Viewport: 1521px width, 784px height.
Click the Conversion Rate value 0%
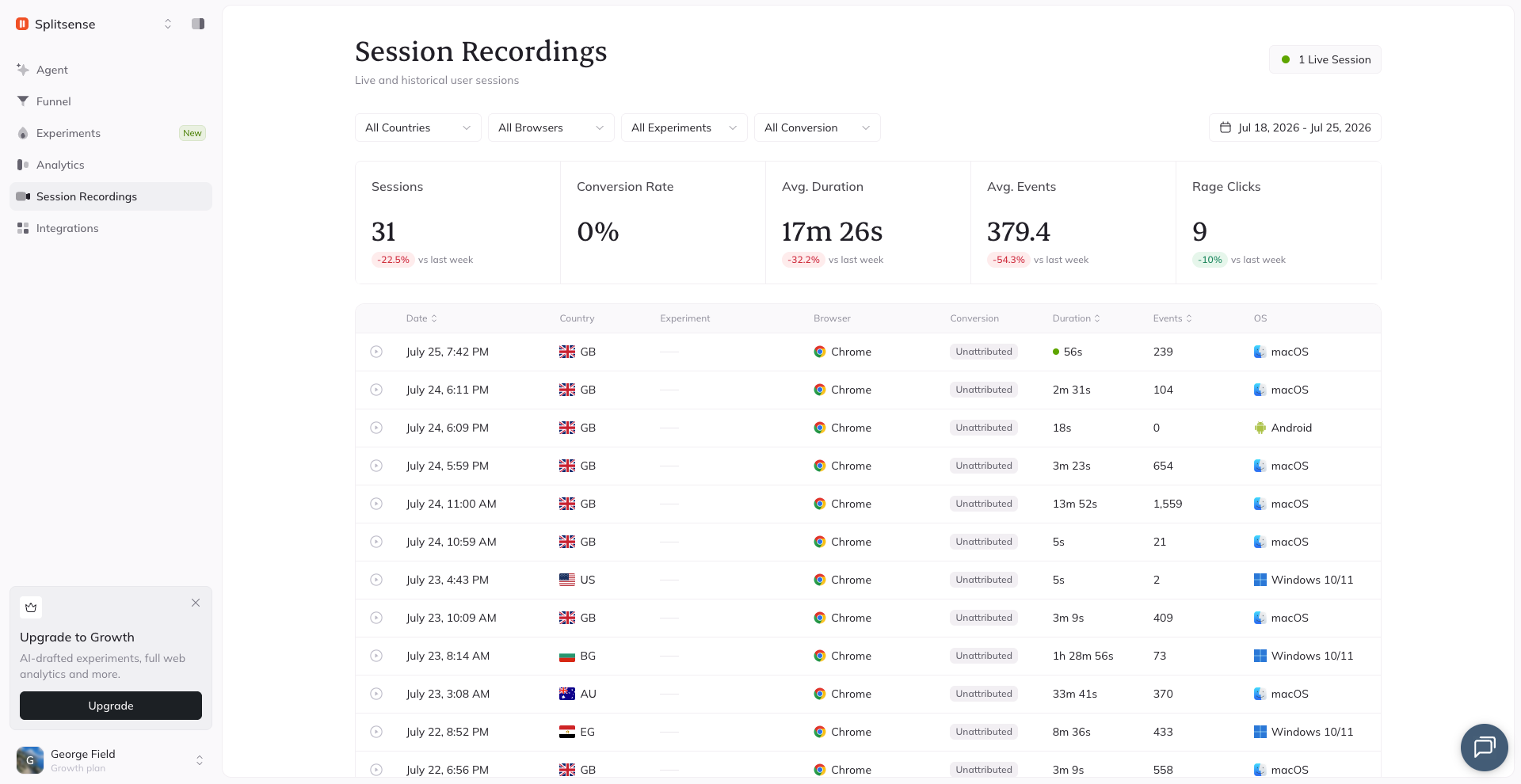[598, 231]
